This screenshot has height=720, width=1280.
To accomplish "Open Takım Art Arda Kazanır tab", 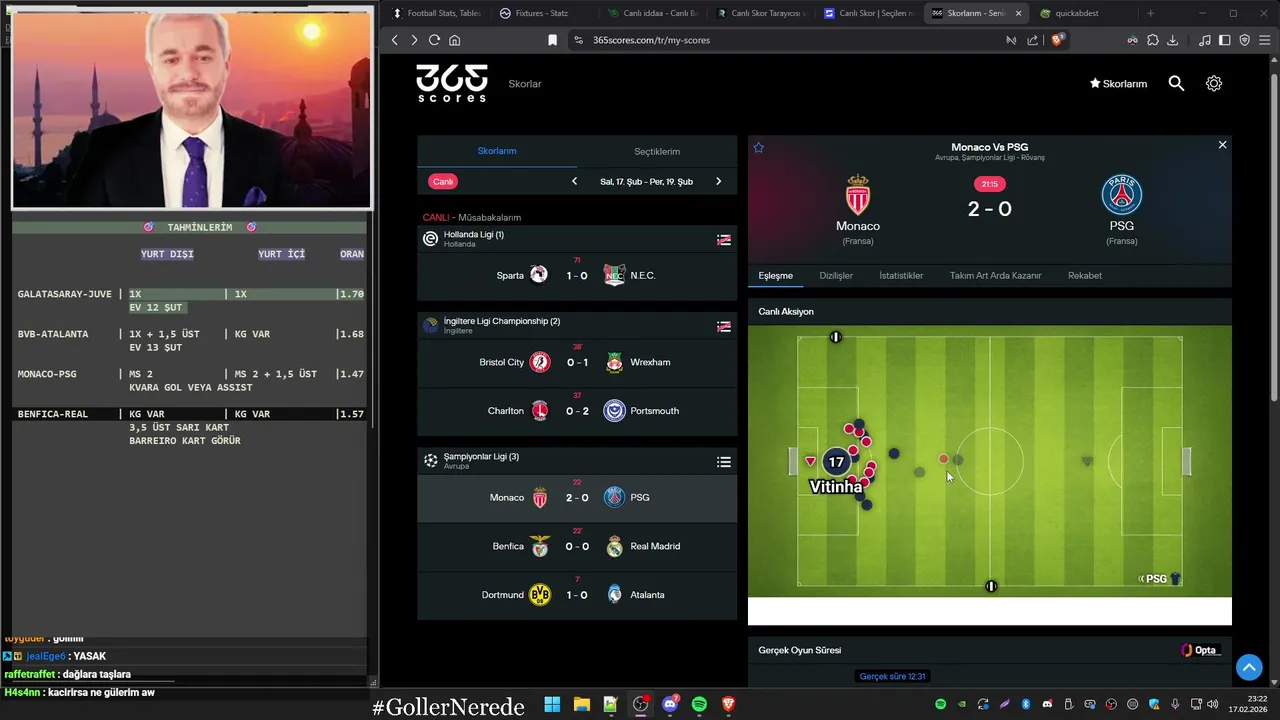I will pos(995,275).
